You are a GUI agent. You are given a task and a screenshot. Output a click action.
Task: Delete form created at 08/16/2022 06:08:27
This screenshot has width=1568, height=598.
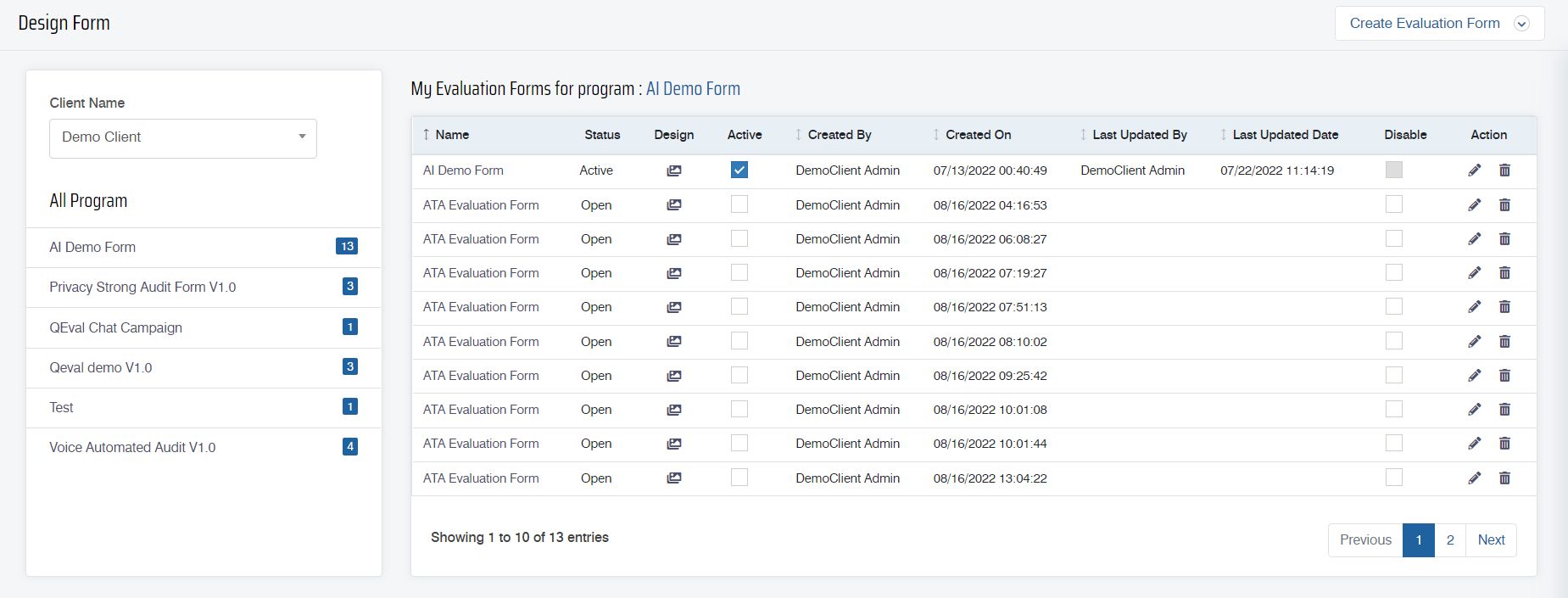click(x=1504, y=239)
